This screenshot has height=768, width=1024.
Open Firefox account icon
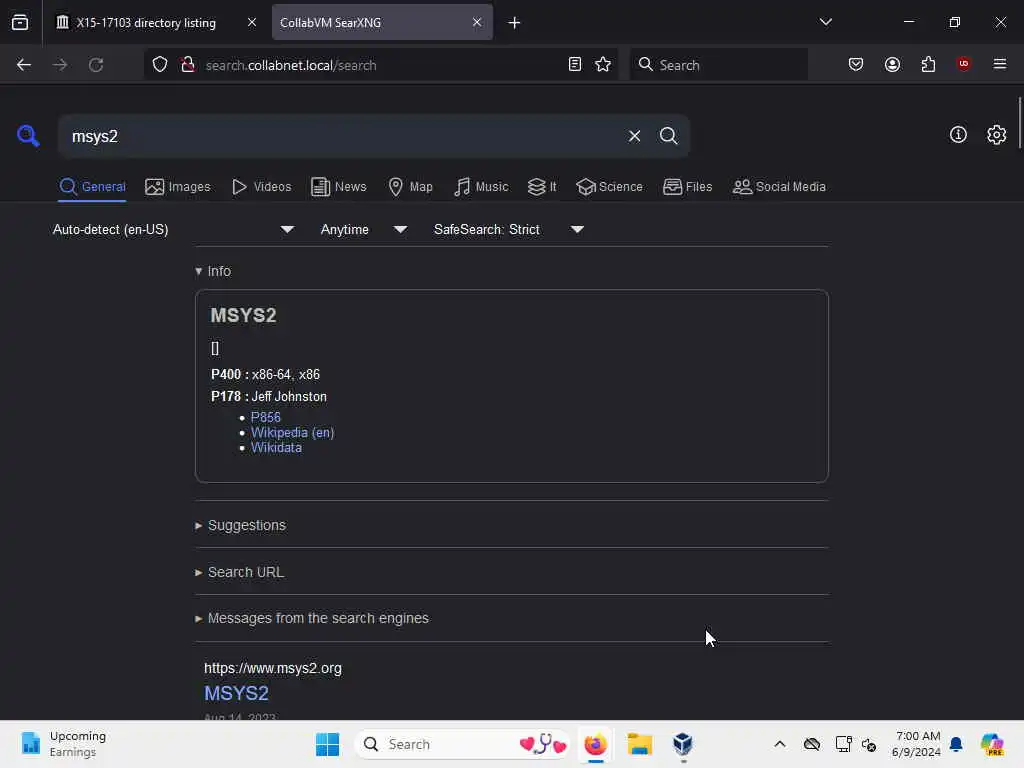[x=892, y=65]
